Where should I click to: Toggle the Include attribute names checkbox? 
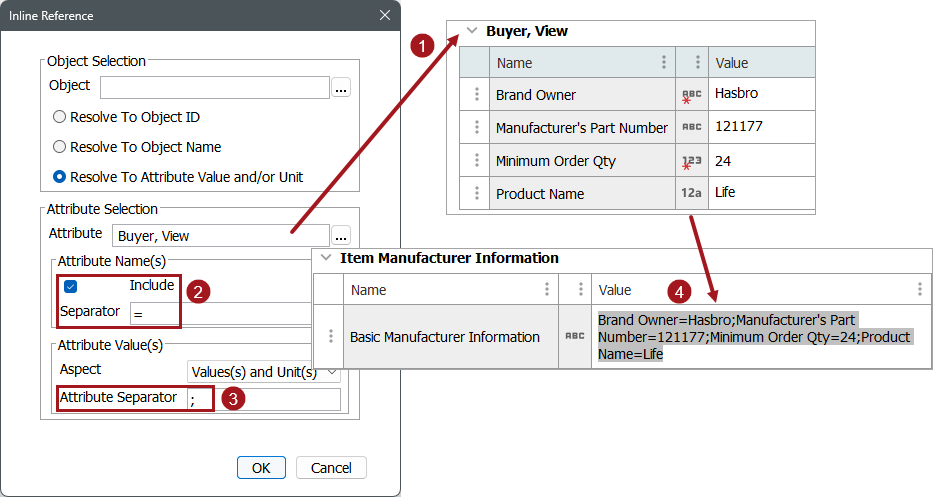point(70,286)
